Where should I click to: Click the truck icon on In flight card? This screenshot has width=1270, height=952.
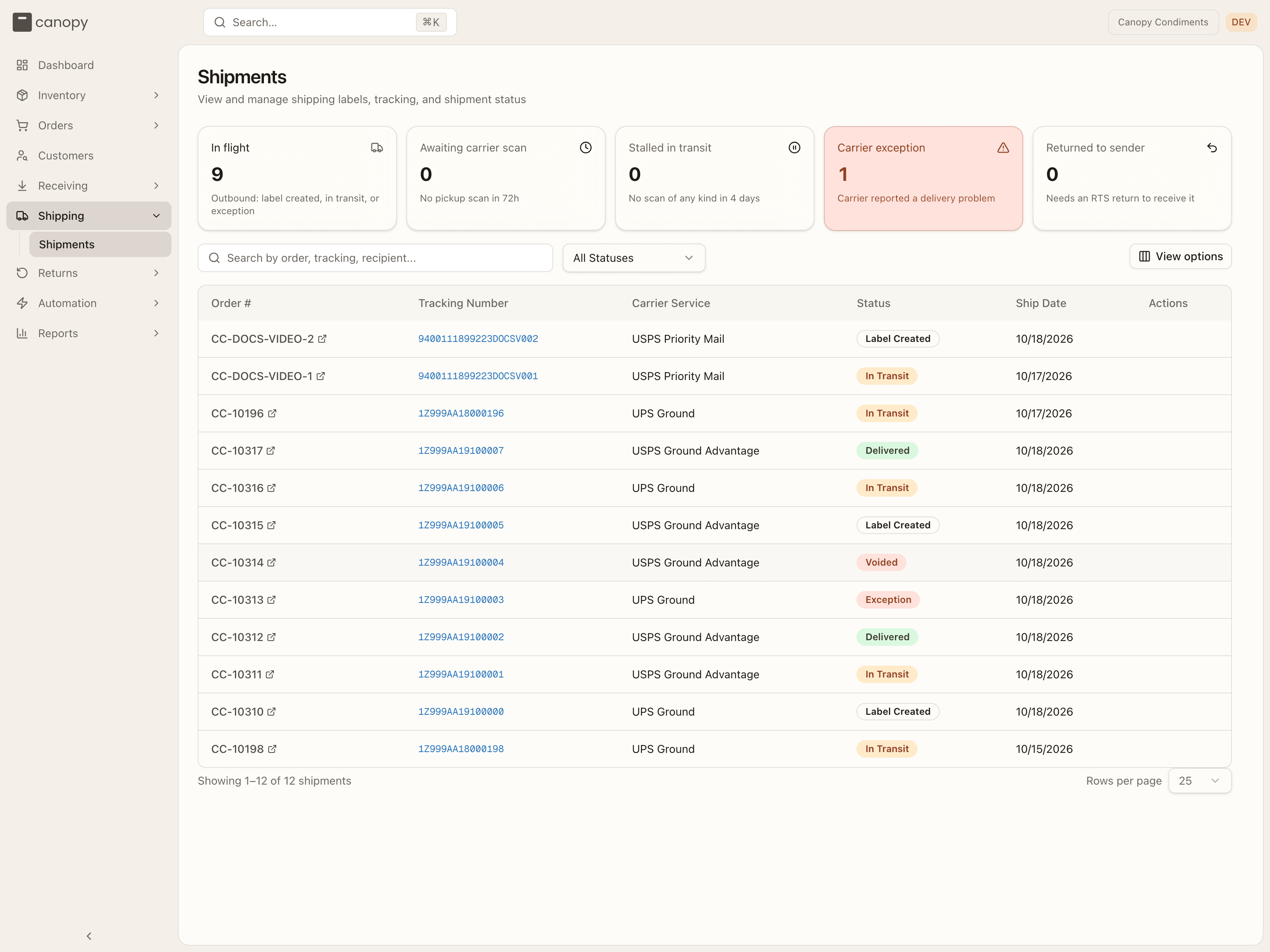pos(377,148)
